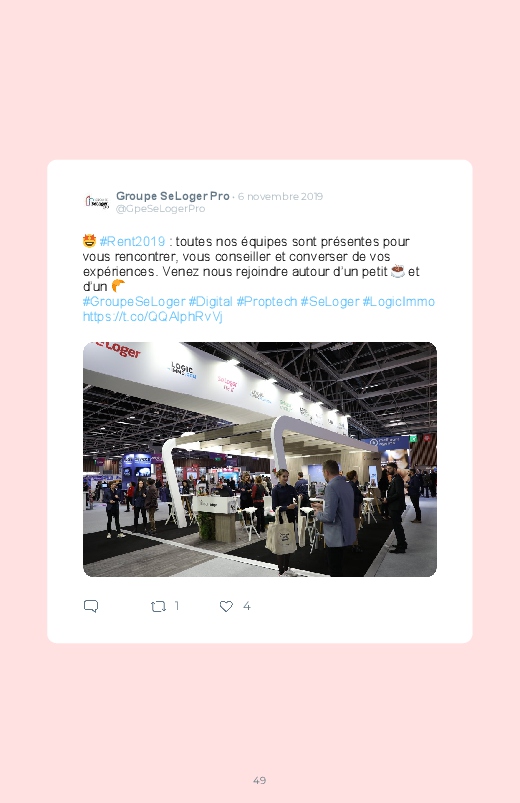Open the trade show booth photo
The width and height of the screenshot is (520, 803).
[x=260, y=459]
